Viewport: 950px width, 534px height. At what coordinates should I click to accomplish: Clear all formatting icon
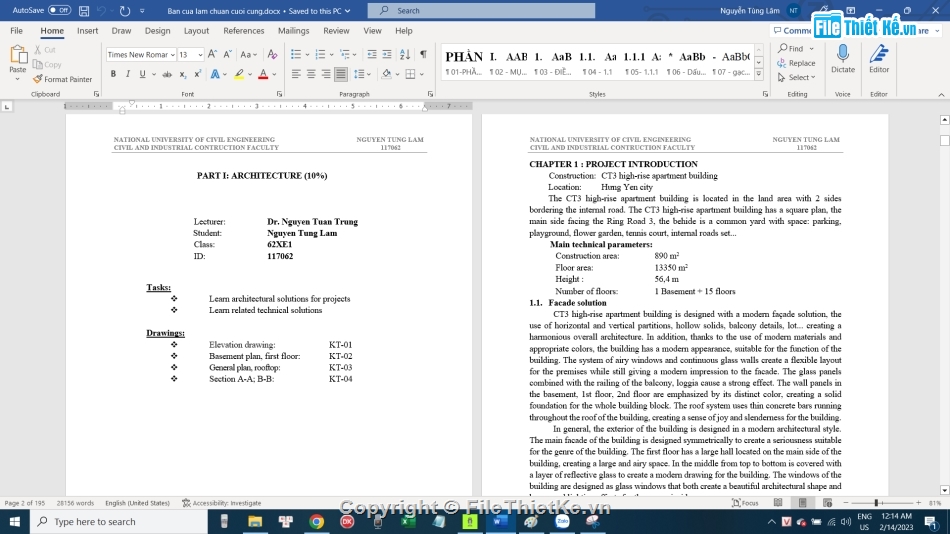pyautogui.click(x=273, y=55)
